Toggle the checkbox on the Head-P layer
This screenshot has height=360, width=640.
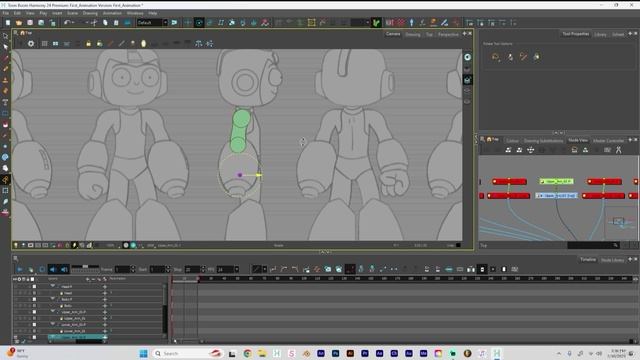34,287
